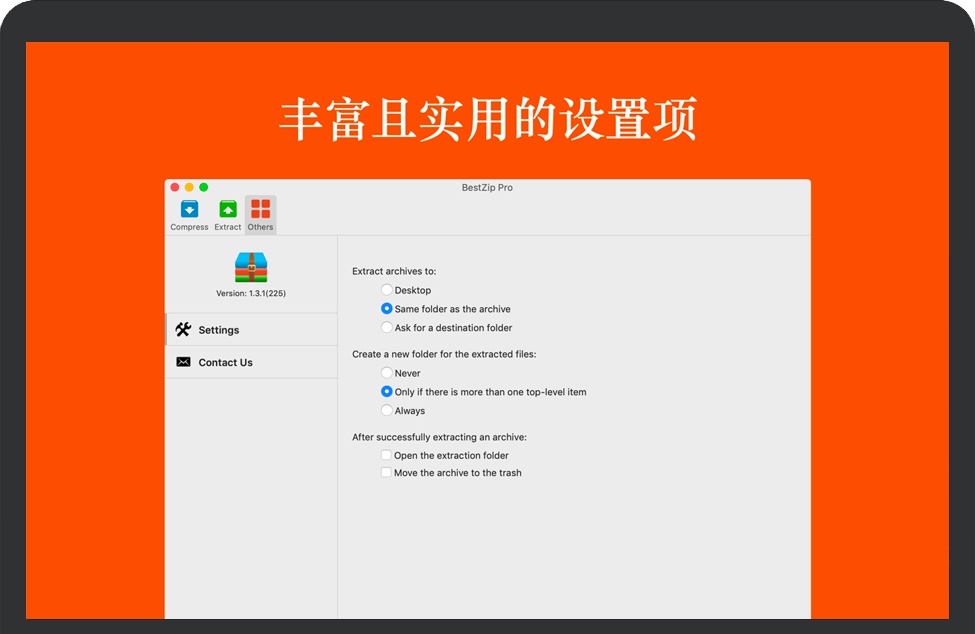
Task: Maximize the BestZip Pro window with green button
Action: click(x=203, y=187)
